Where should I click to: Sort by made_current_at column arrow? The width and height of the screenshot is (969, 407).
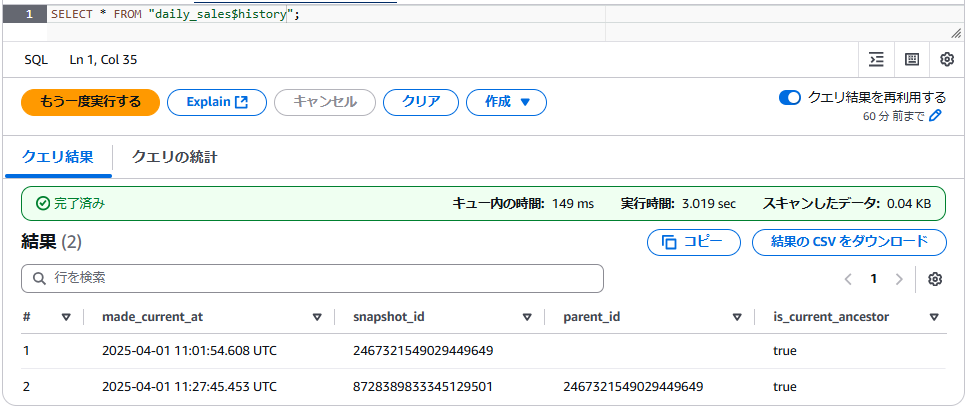(x=317, y=317)
